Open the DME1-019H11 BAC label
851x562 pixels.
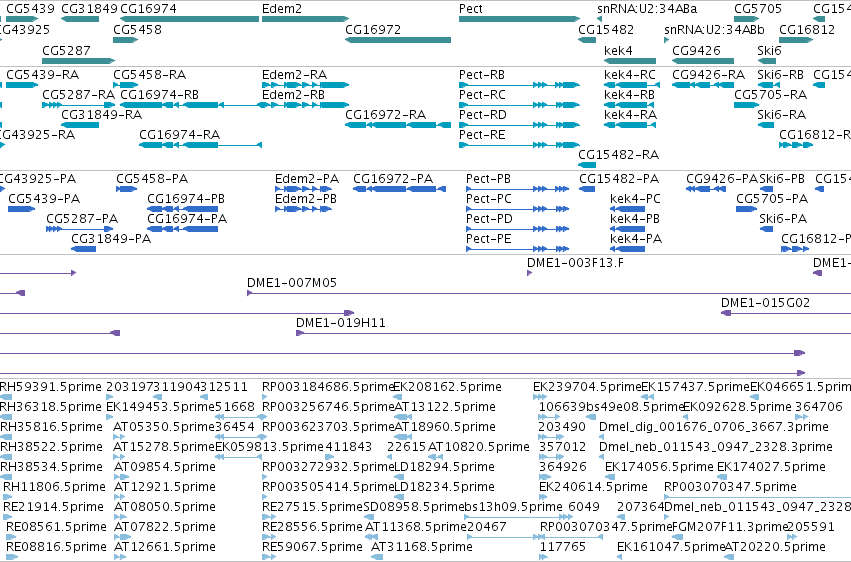click(341, 323)
